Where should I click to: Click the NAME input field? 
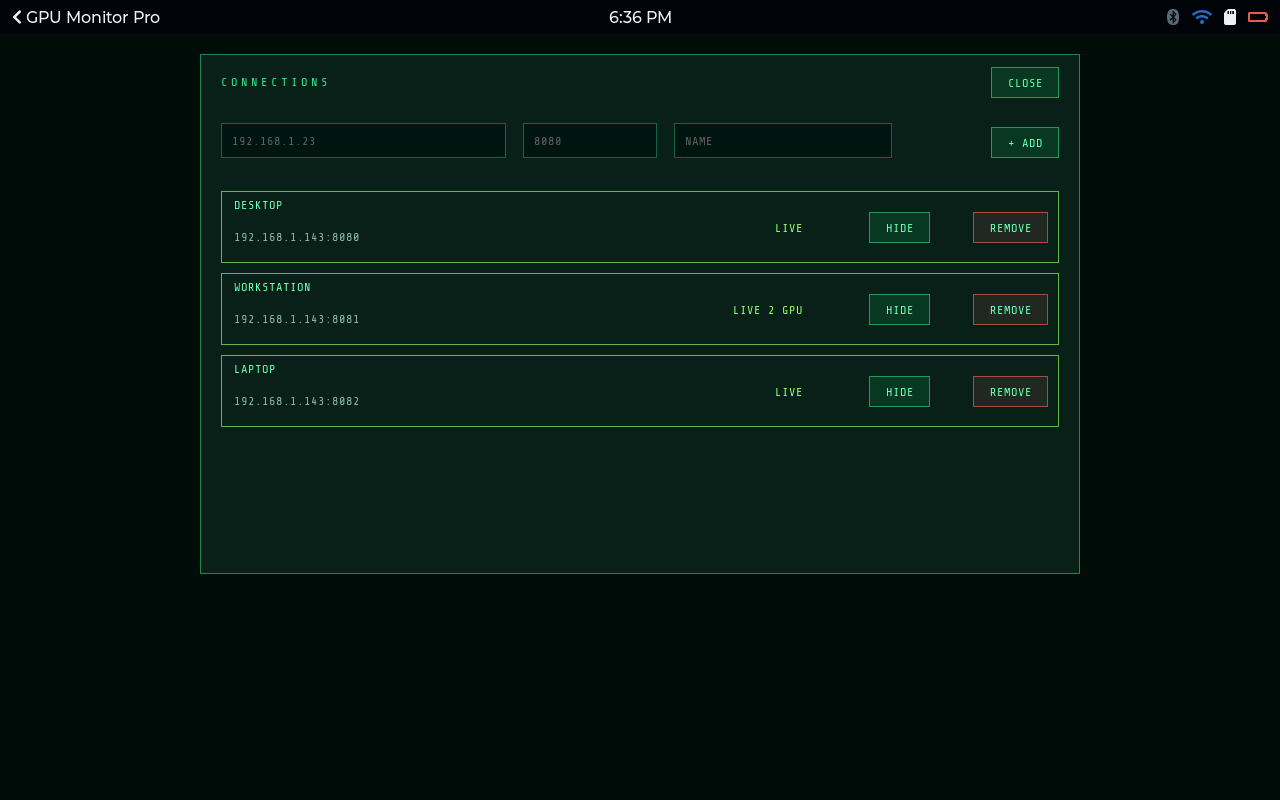(x=783, y=141)
